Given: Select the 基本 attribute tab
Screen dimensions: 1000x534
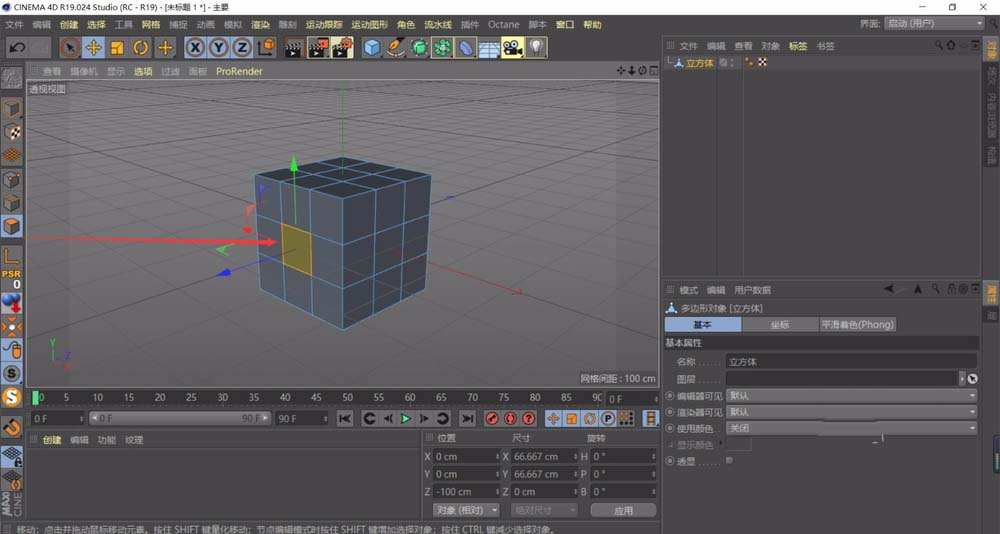Looking at the screenshot, I should pos(703,325).
